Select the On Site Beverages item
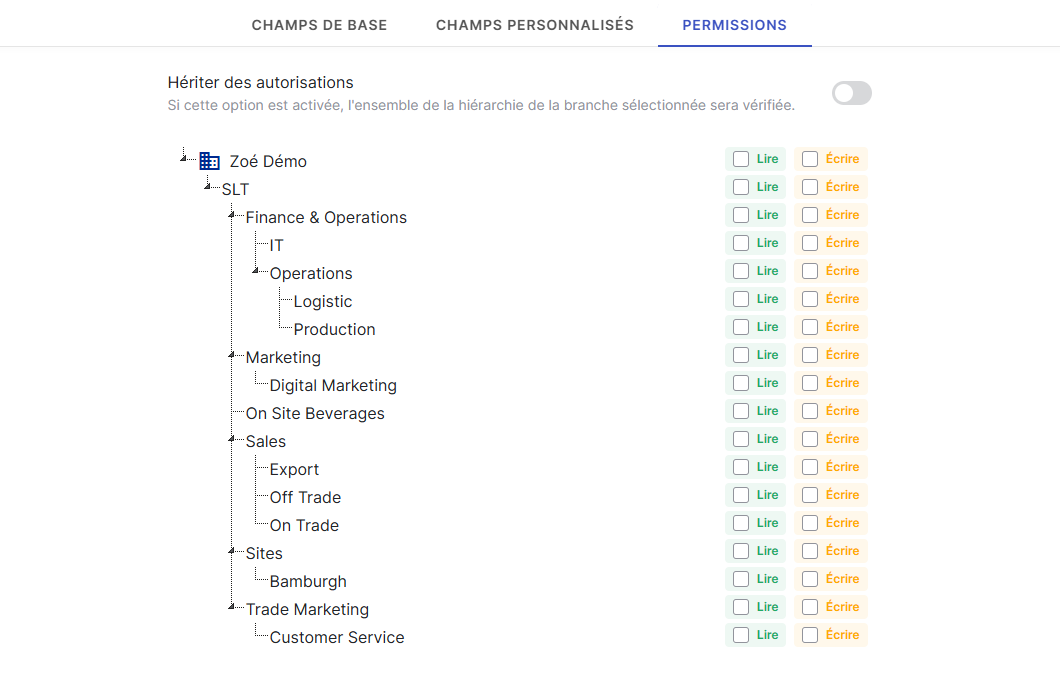1060x691 pixels. (315, 413)
